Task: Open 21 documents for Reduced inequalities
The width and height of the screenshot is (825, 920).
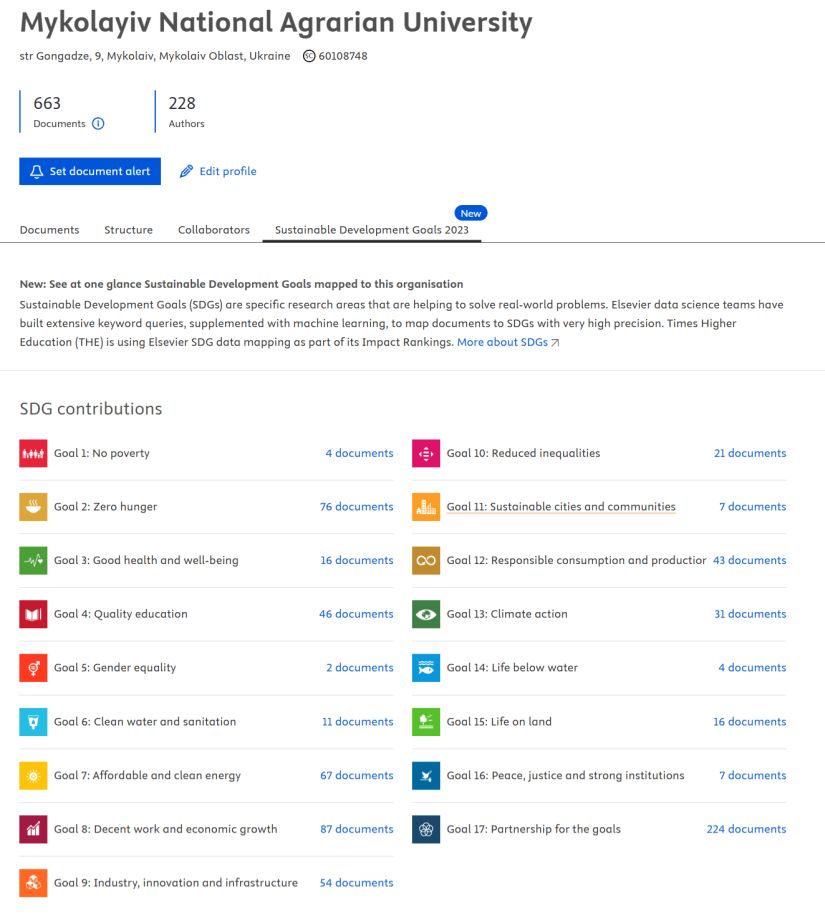Action: tap(750, 453)
